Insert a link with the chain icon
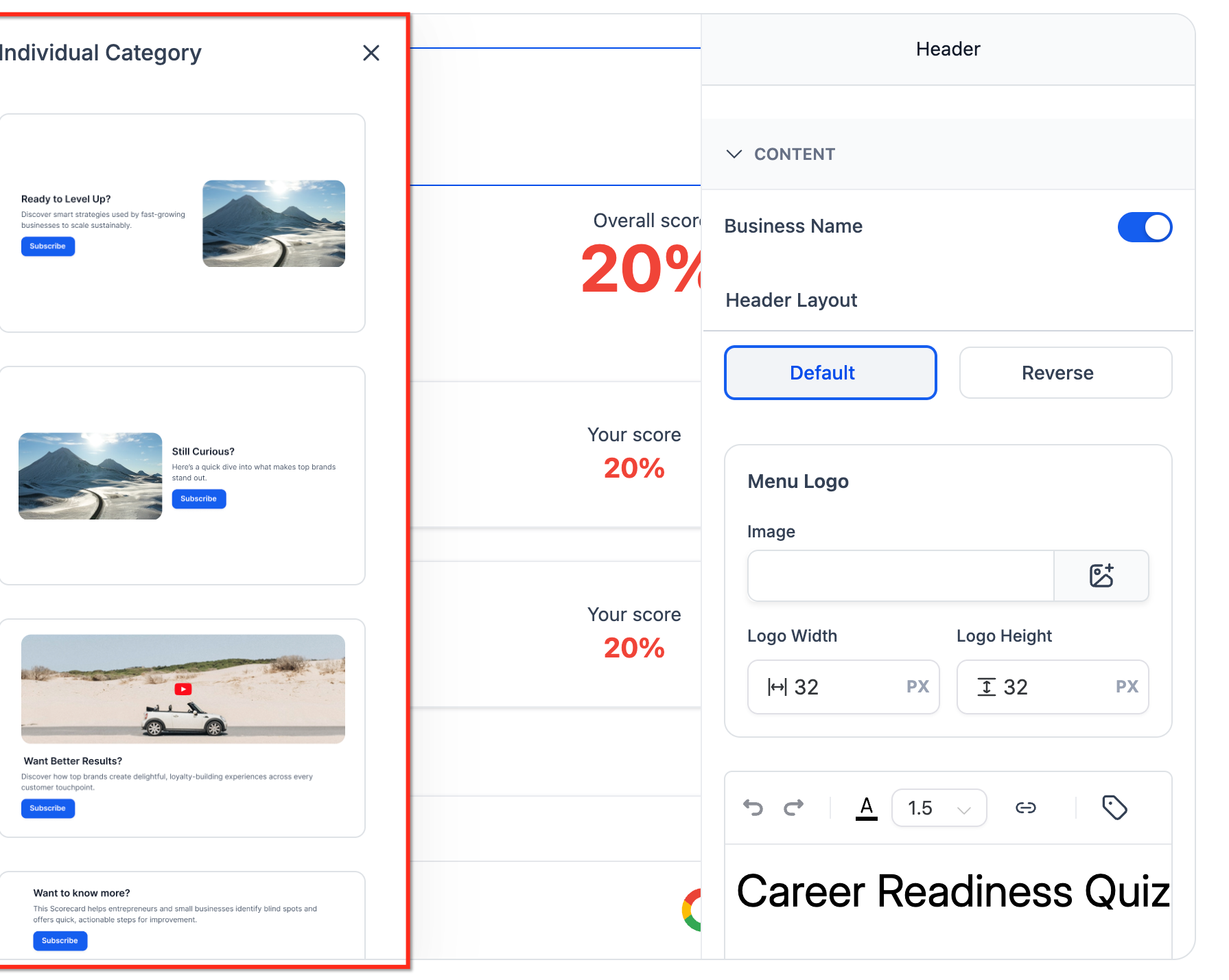The width and height of the screenshot is (1229, 980). pyautogui.click(x=1026, y=808)
